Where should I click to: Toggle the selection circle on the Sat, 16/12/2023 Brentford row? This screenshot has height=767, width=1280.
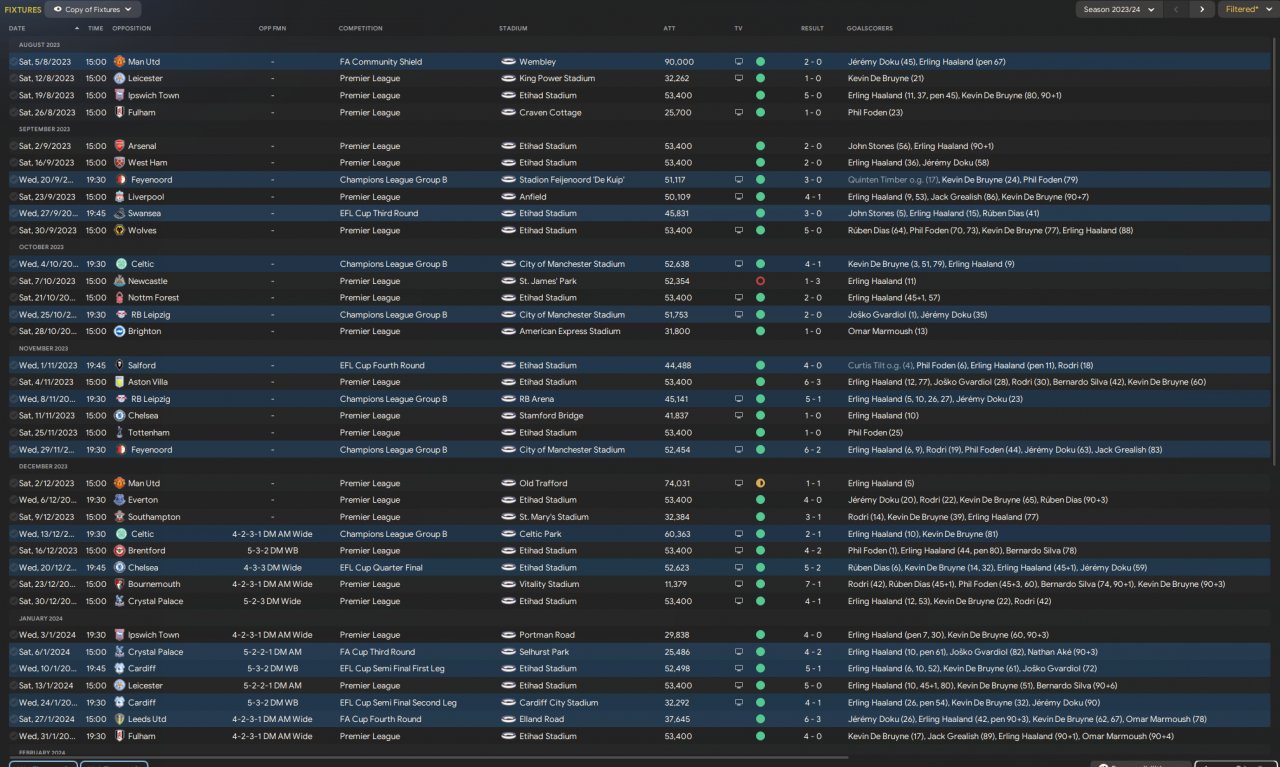(13, 551)
